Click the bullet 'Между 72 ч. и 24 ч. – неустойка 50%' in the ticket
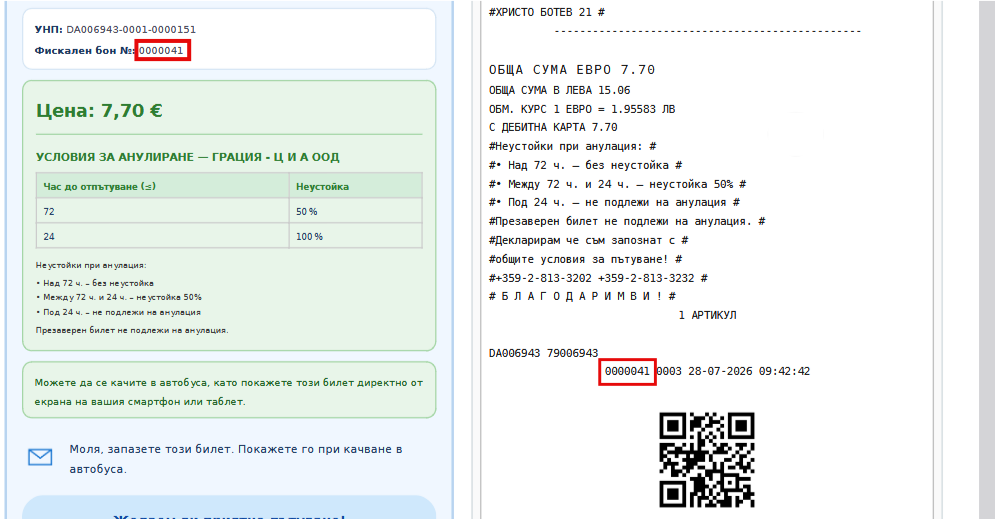This screenshot has height=519, width=995. click(x=119, y=297)
